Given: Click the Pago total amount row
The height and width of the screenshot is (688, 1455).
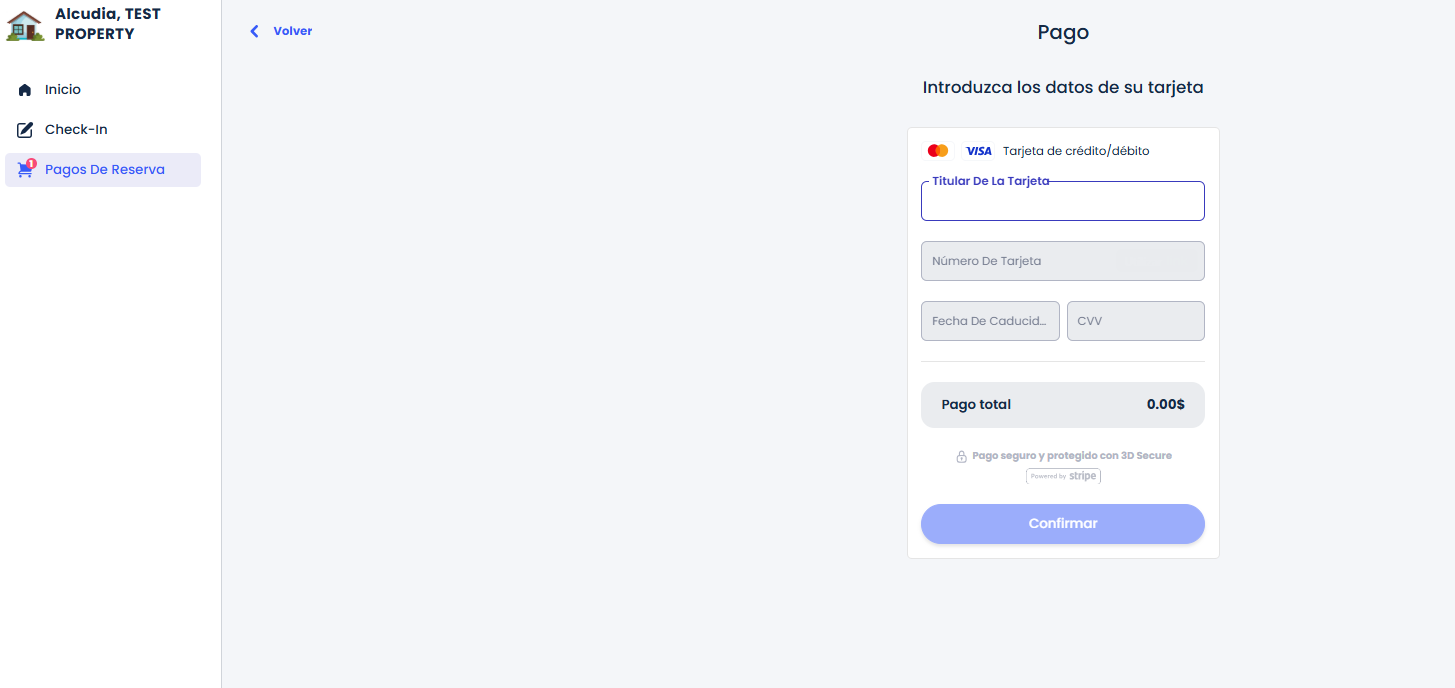Looking at the screenshot, I should pyautogui.click(x=1062, y=405).
